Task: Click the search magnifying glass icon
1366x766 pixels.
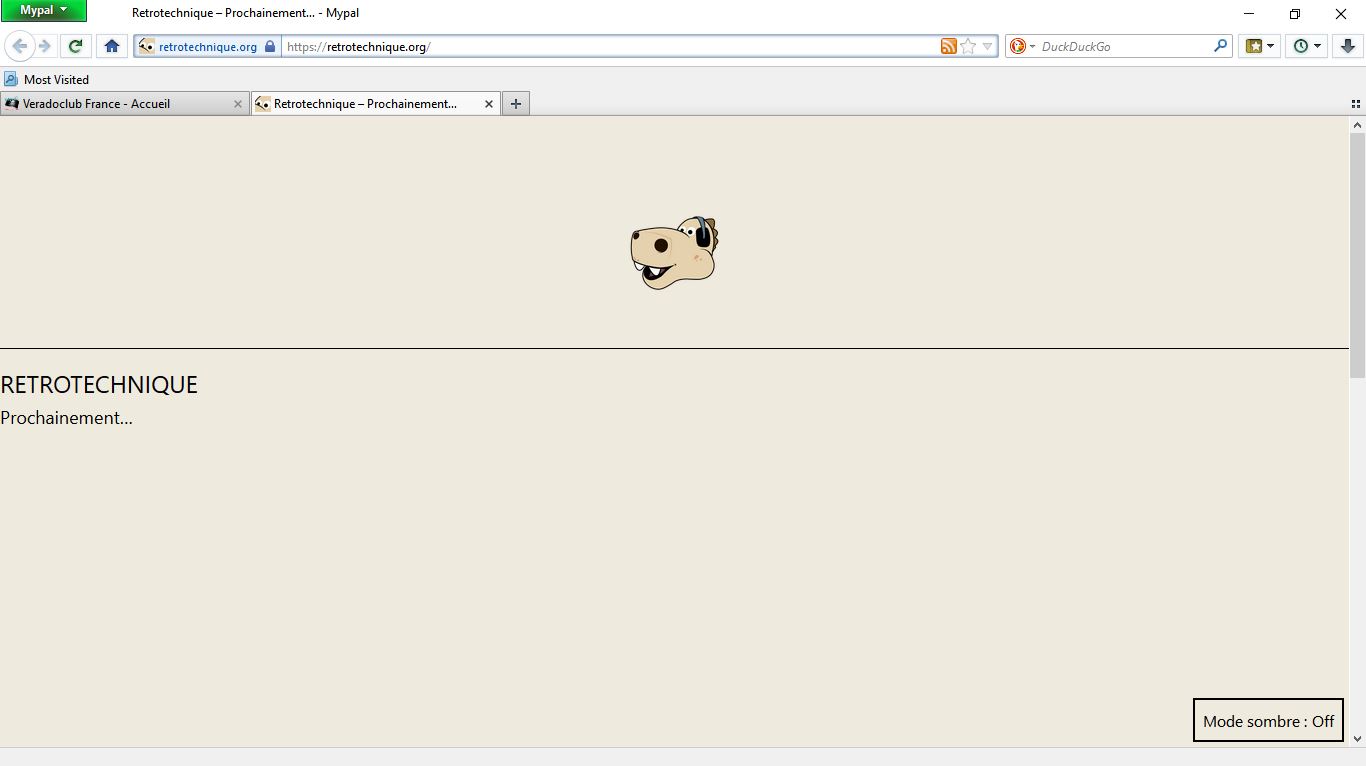Action: point(1220,46)
